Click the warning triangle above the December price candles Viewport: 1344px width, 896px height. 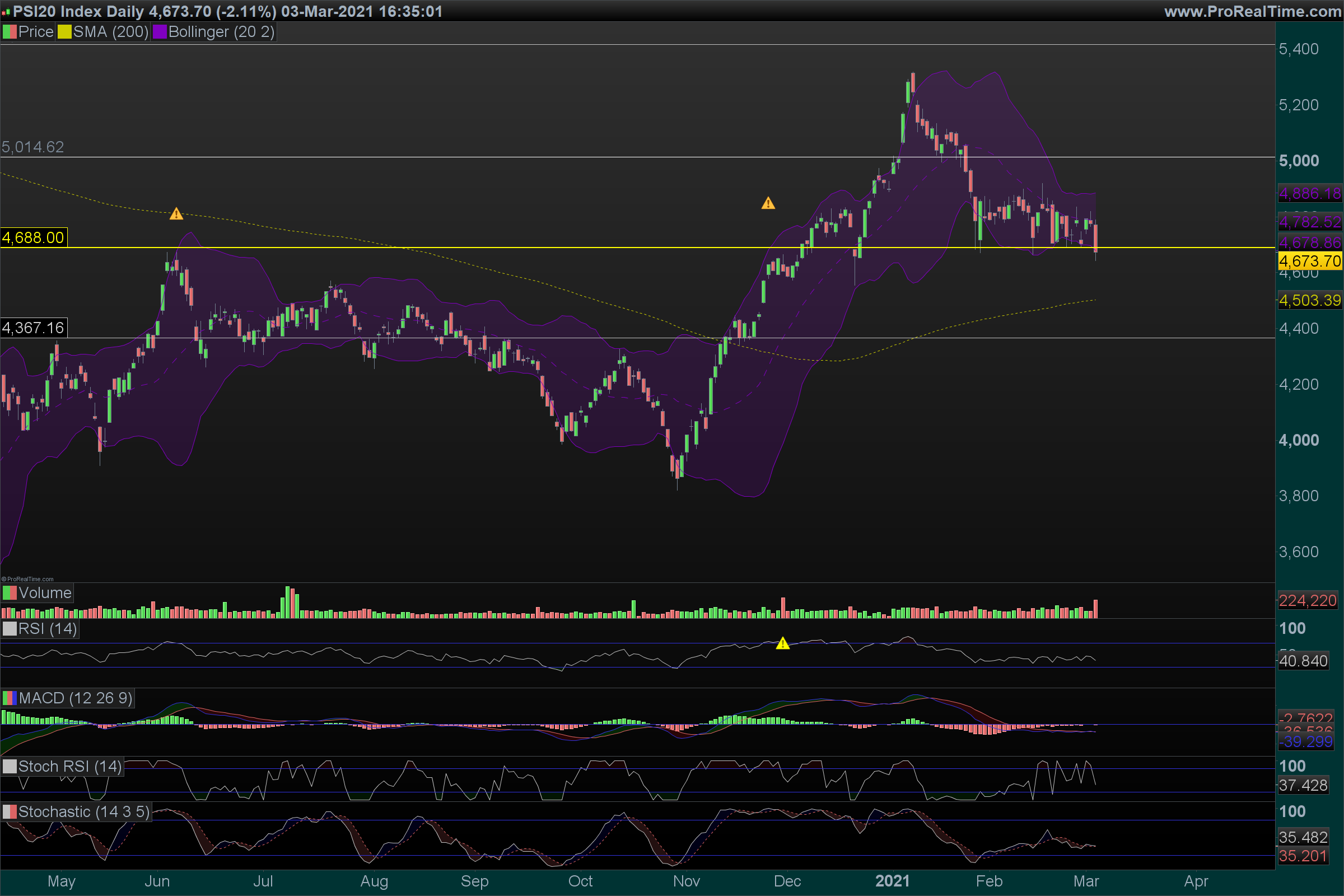click(x=768, y=203)
